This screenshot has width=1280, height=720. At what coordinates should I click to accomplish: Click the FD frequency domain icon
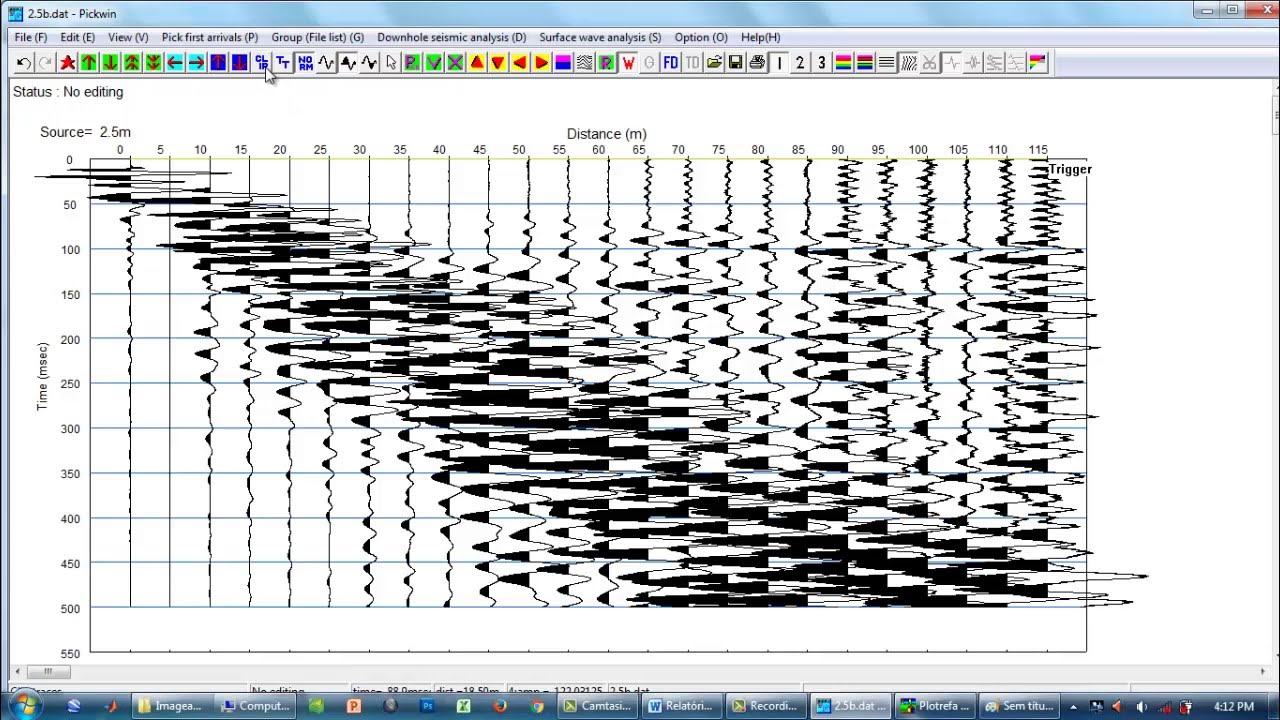(671, 63)
